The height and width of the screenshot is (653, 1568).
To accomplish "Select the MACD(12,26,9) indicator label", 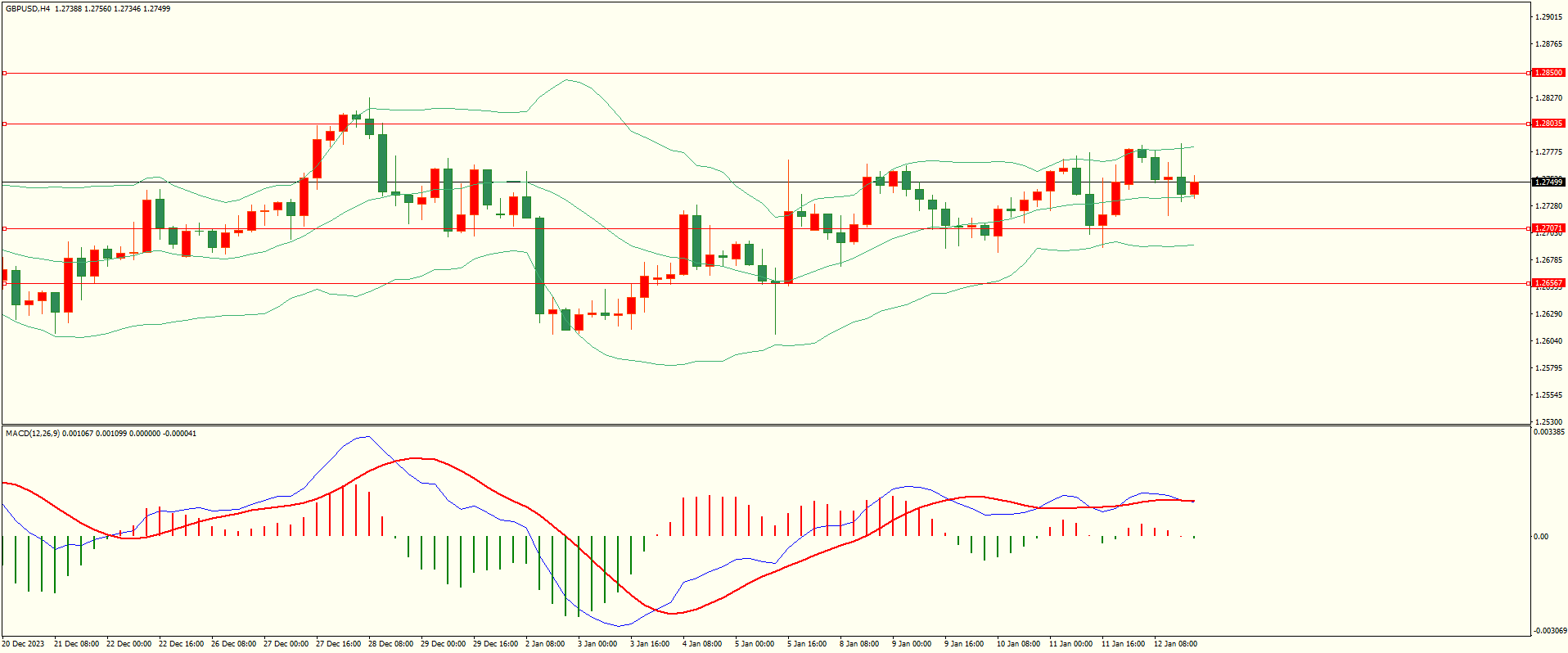I will tap(33, 433).
